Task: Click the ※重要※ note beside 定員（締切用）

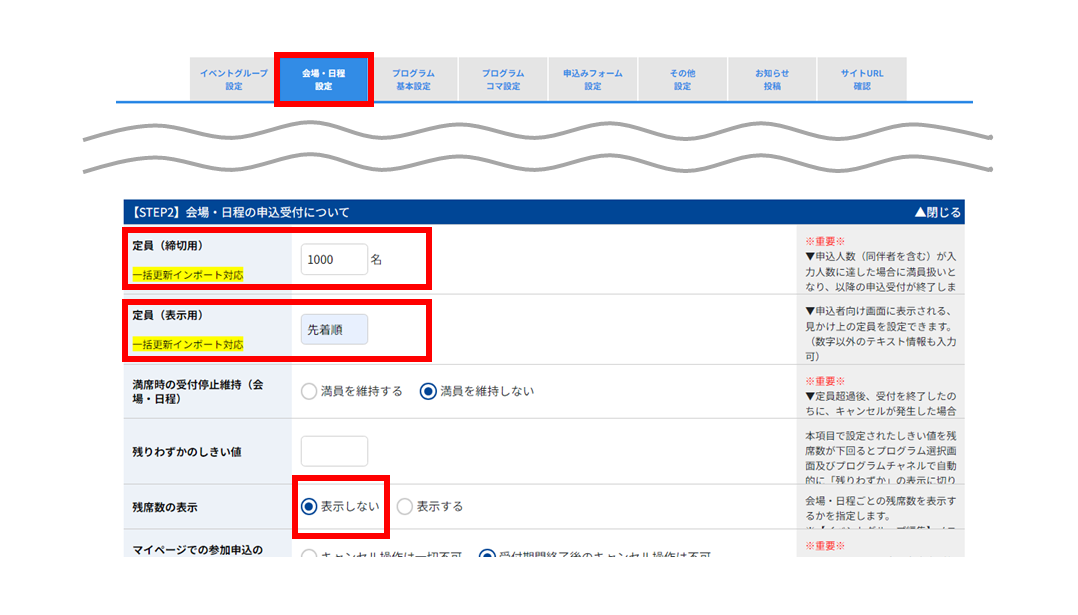Action: coord(825,241)
